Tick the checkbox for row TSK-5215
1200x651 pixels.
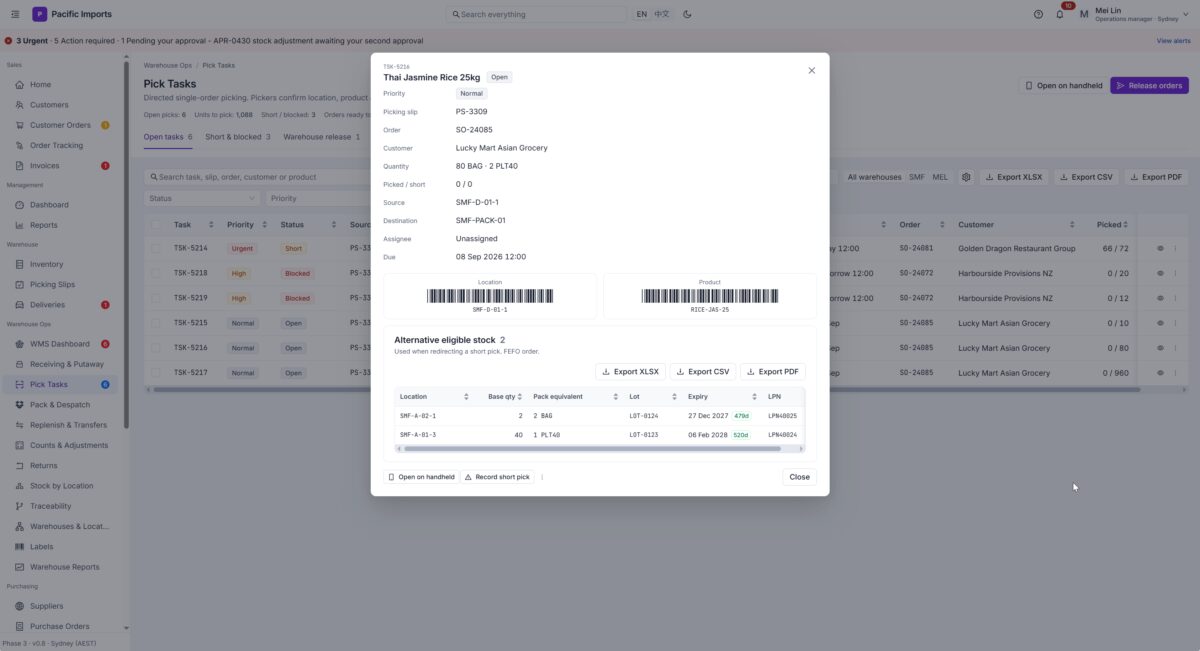(x=155, y=323)
